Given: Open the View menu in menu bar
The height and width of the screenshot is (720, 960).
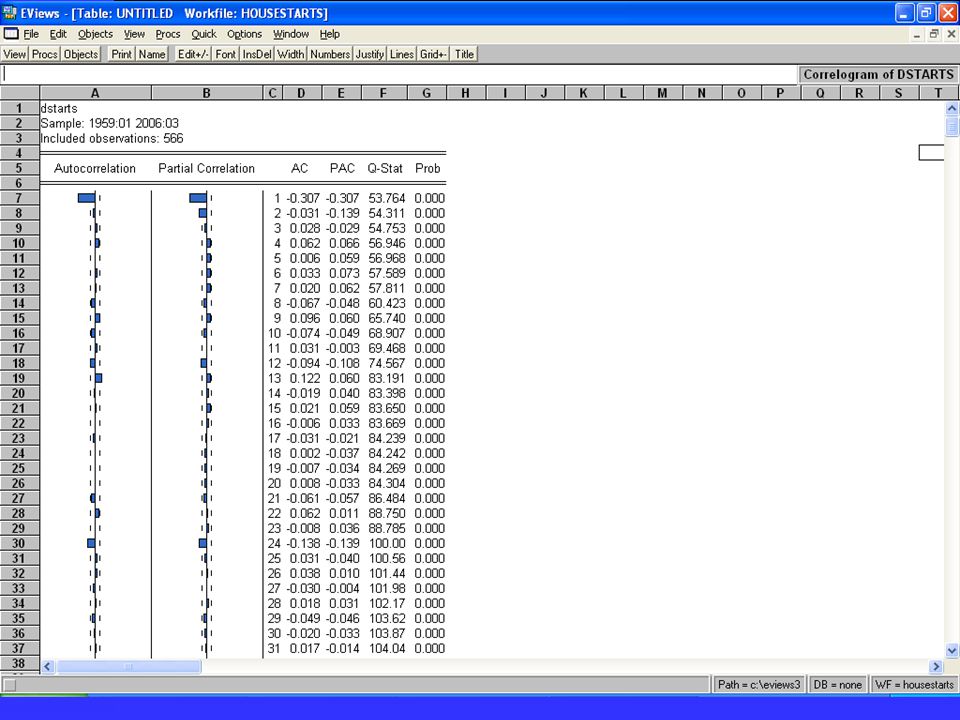Looking at the screenshot, I should [x=134, y=34].
